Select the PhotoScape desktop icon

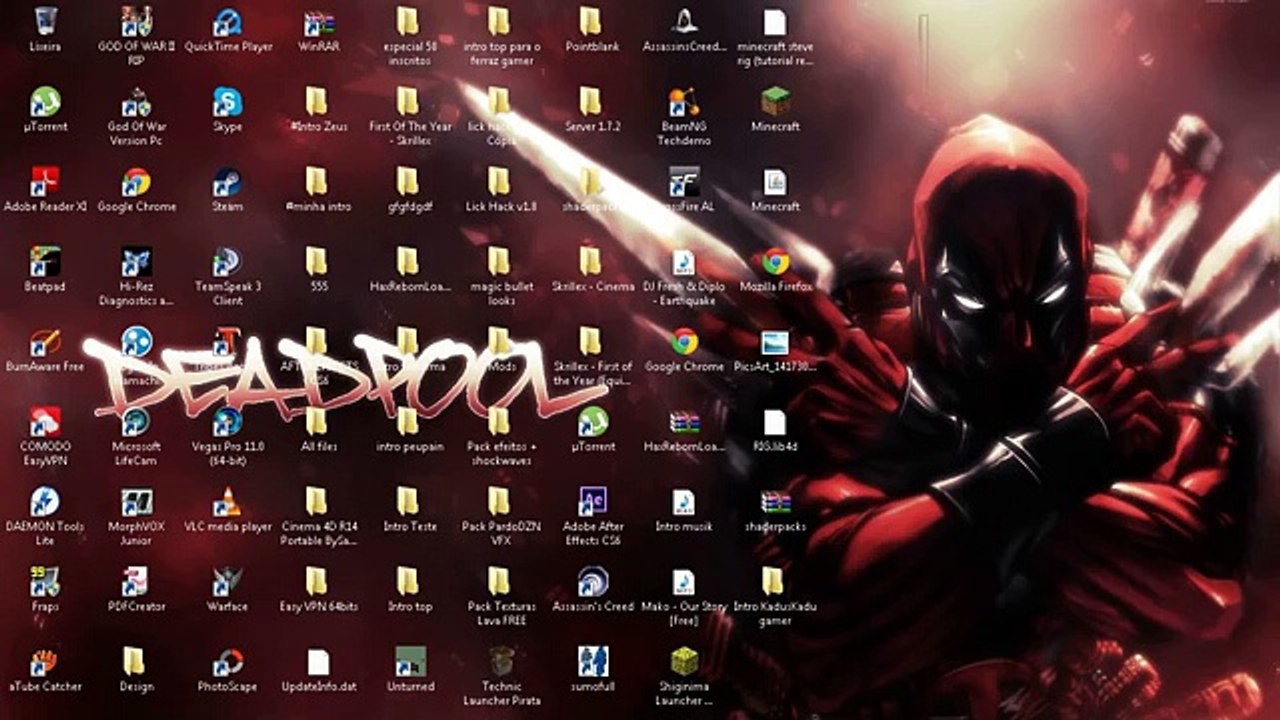(x=228, y=662)
